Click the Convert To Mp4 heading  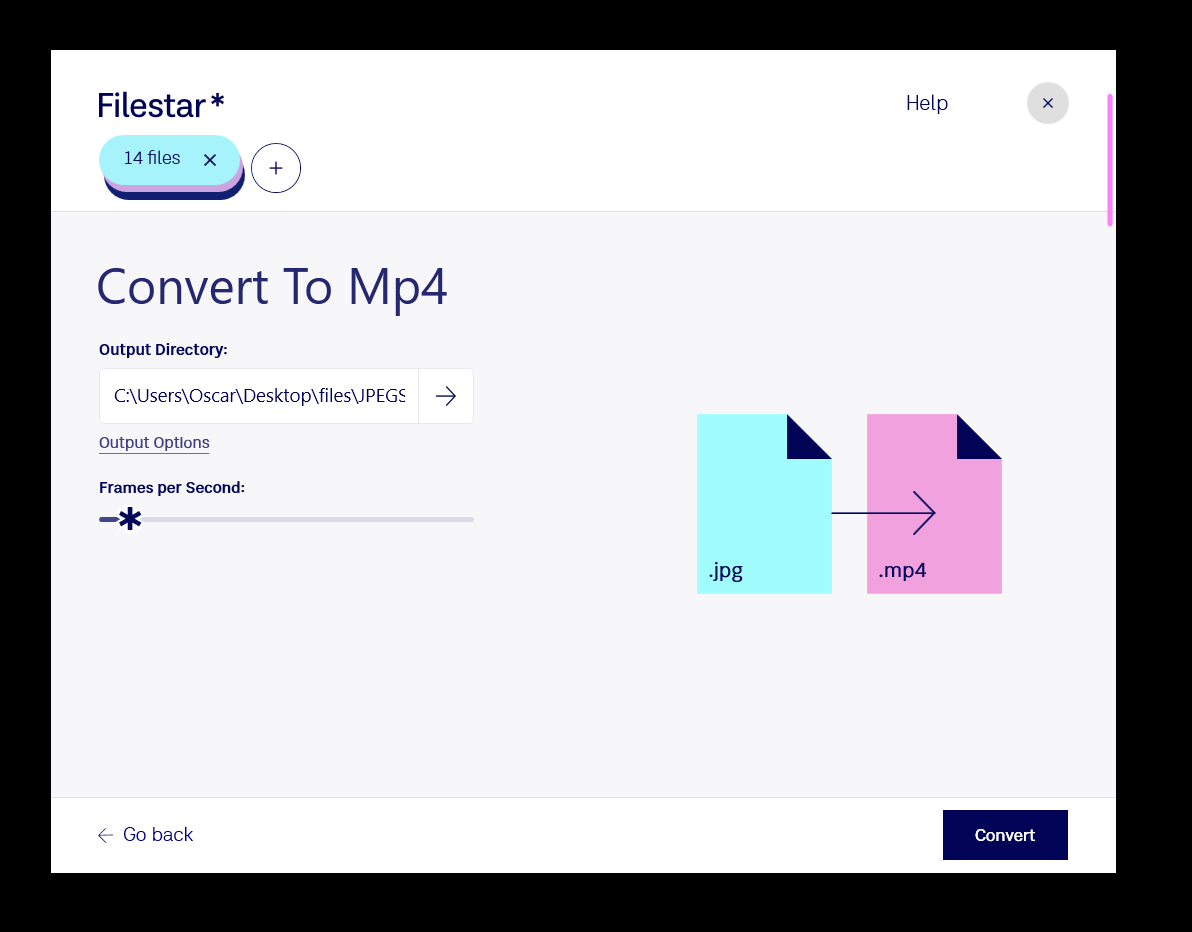coord(272,287)
